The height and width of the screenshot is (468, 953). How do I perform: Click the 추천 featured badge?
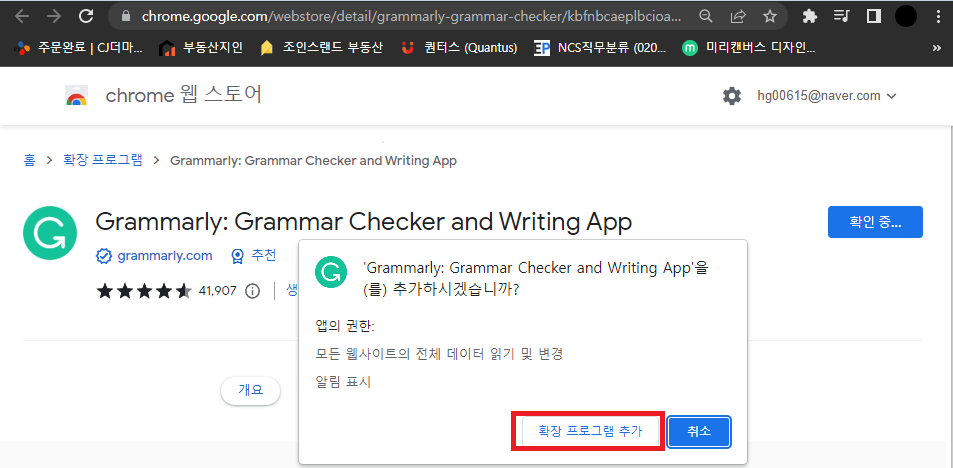(x=254, y=256)
